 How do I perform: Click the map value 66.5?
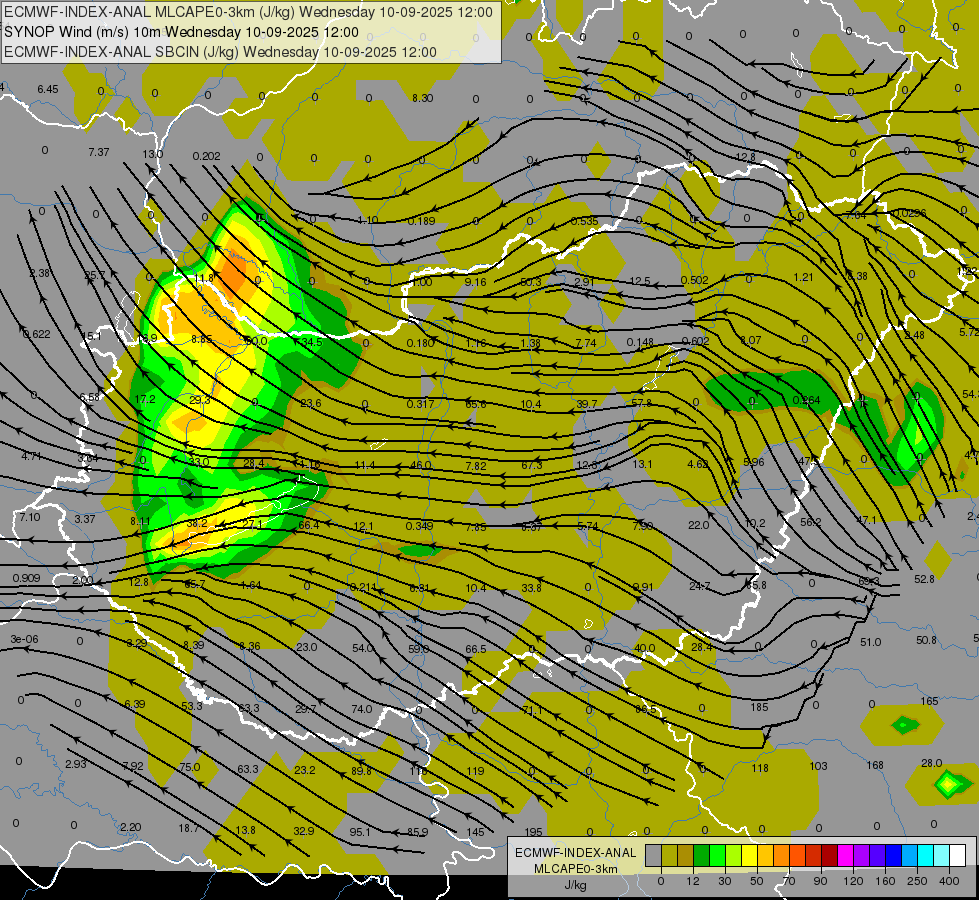tap(476, 650)
